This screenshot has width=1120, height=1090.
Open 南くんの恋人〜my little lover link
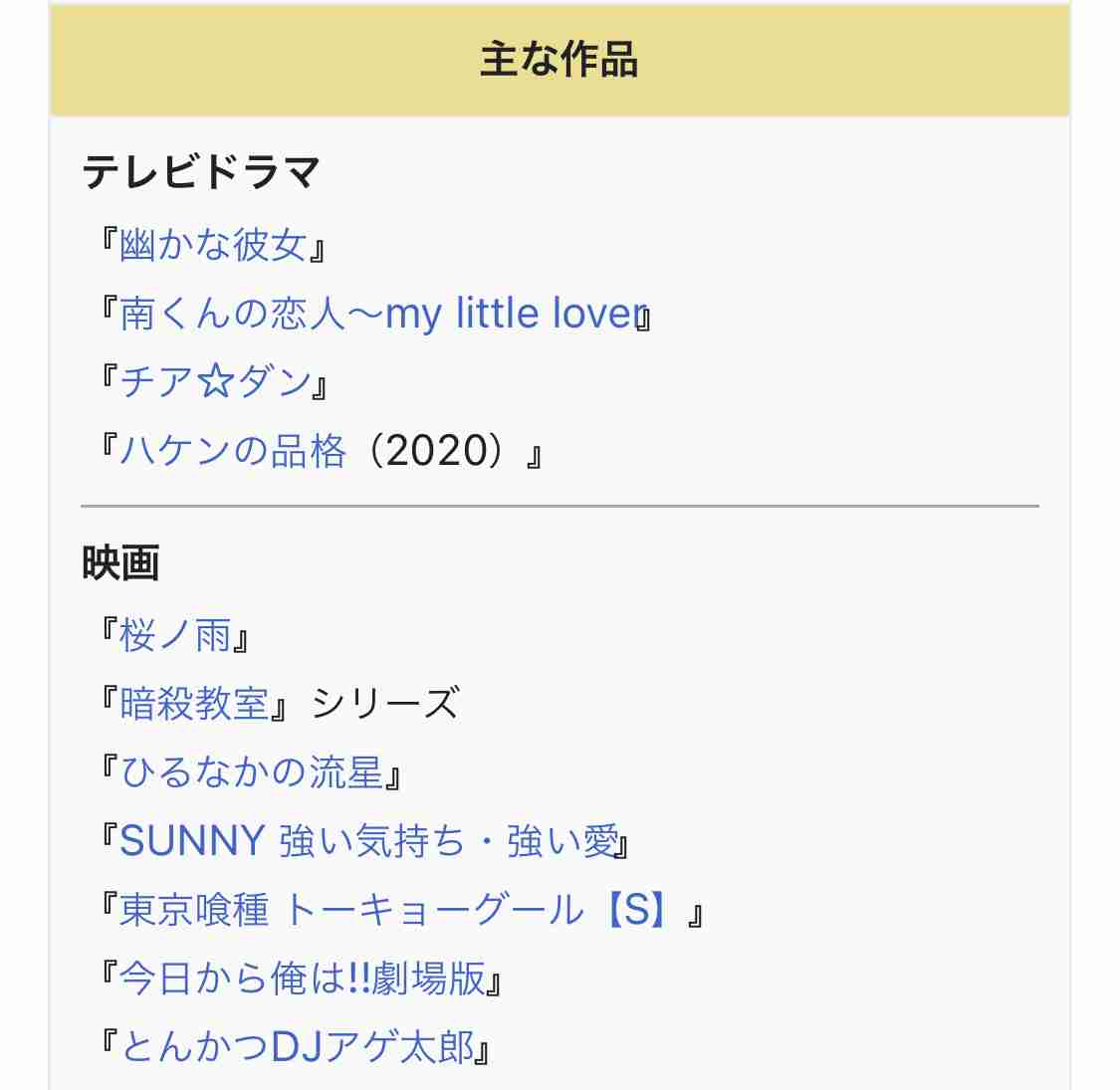[383, 314]
